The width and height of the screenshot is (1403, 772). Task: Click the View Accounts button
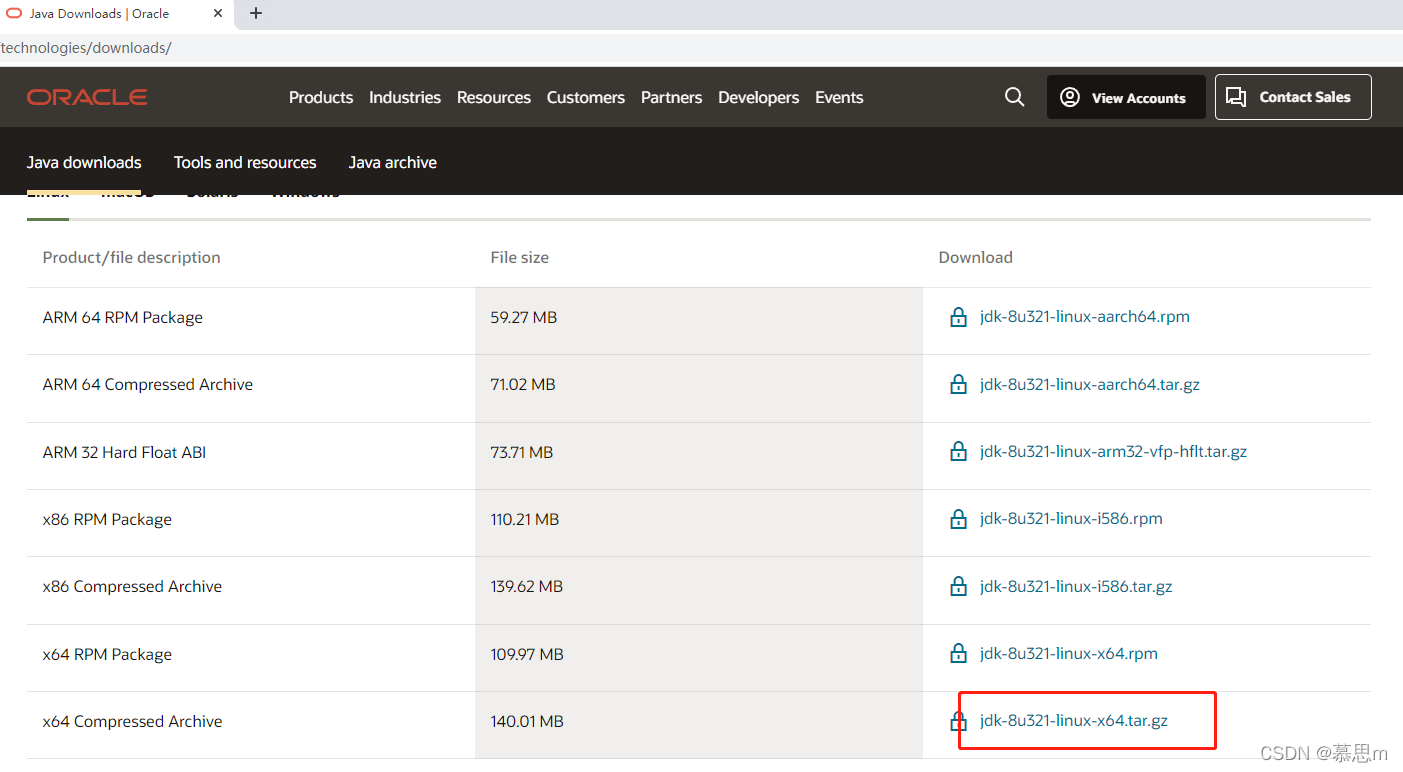(1126, 97)
